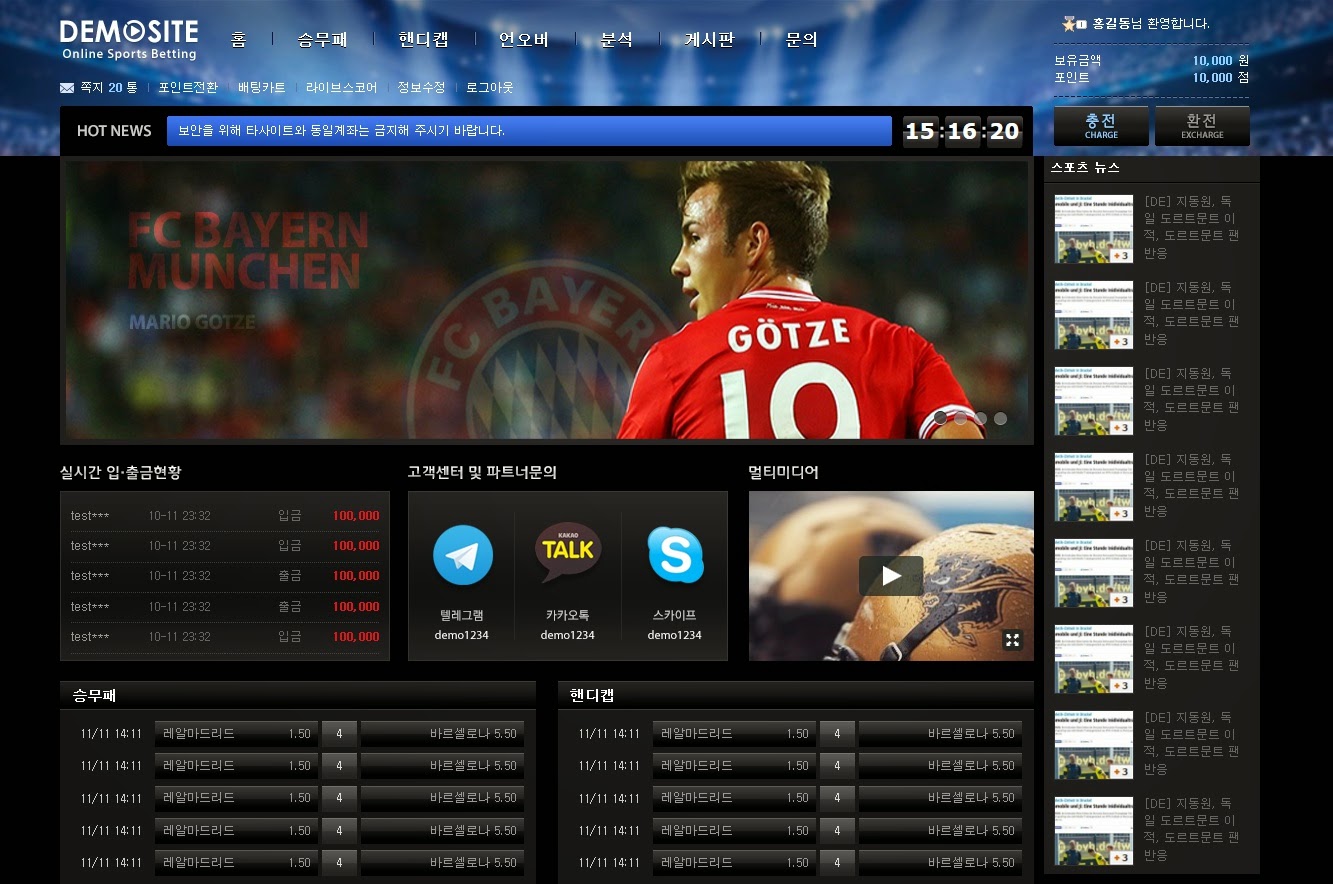Viewport: 1333px width, 884px height.
Task: Click the 홍길동님 환영합니다 greeting
Action: (1151, 24)
